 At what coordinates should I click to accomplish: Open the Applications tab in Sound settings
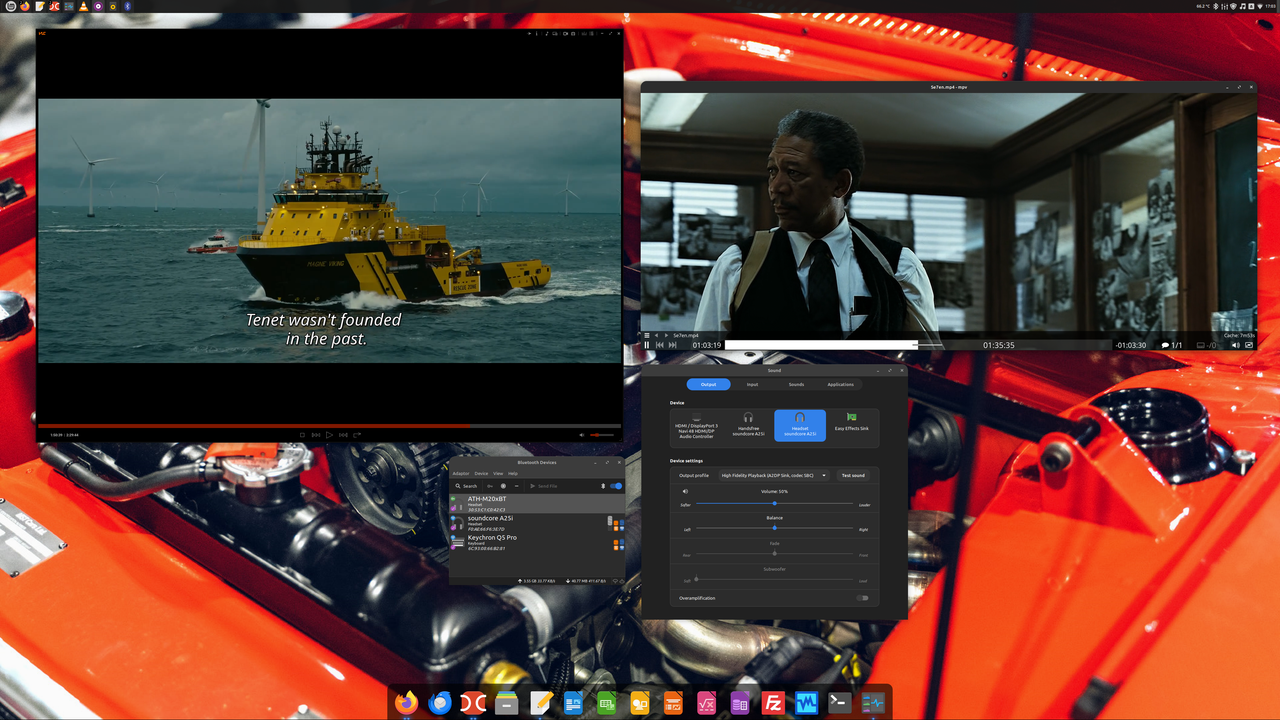point(841,384)
